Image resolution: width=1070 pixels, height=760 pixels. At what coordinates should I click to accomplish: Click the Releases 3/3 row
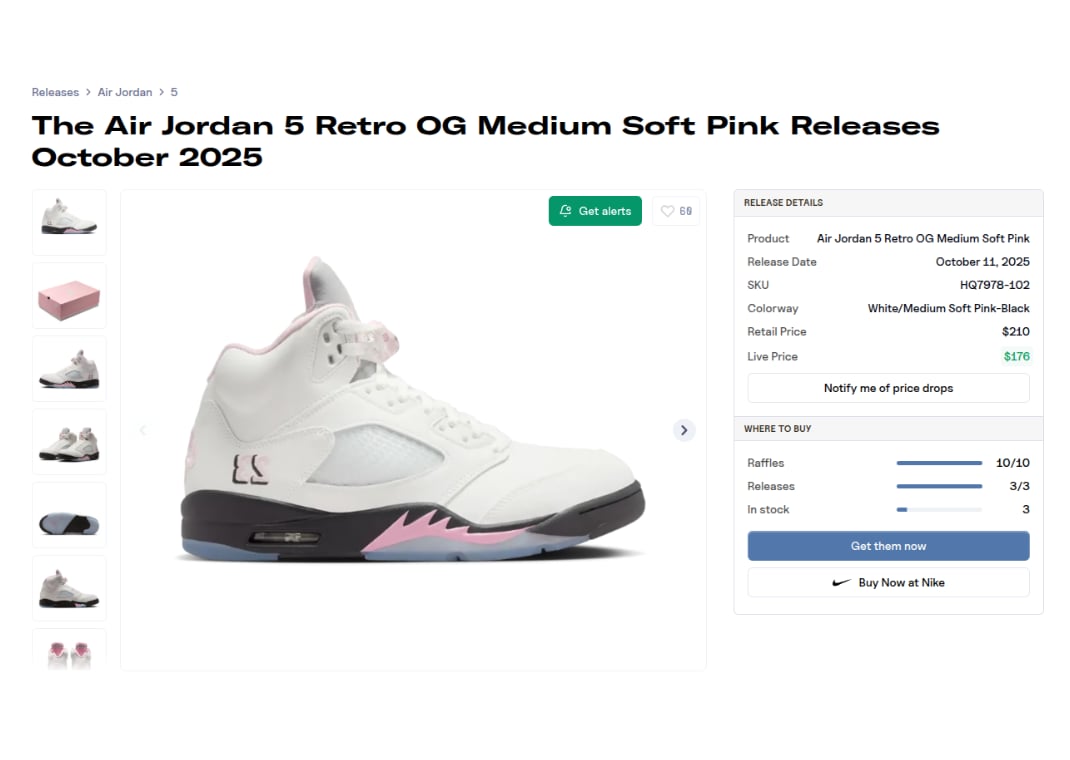[888, 486]
